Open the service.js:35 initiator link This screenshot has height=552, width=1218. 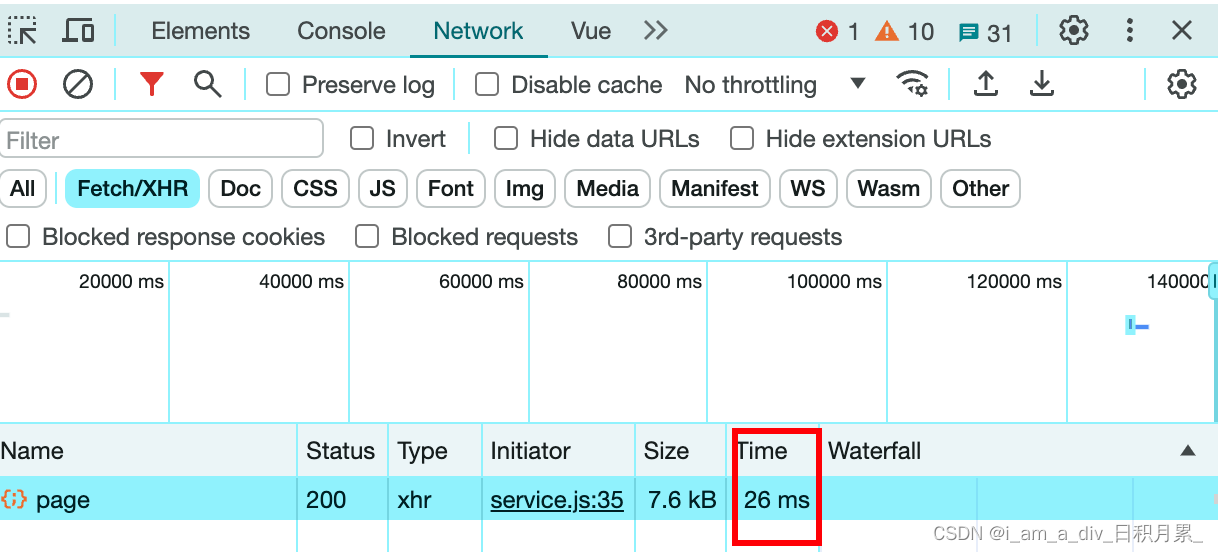pos(557,499)
